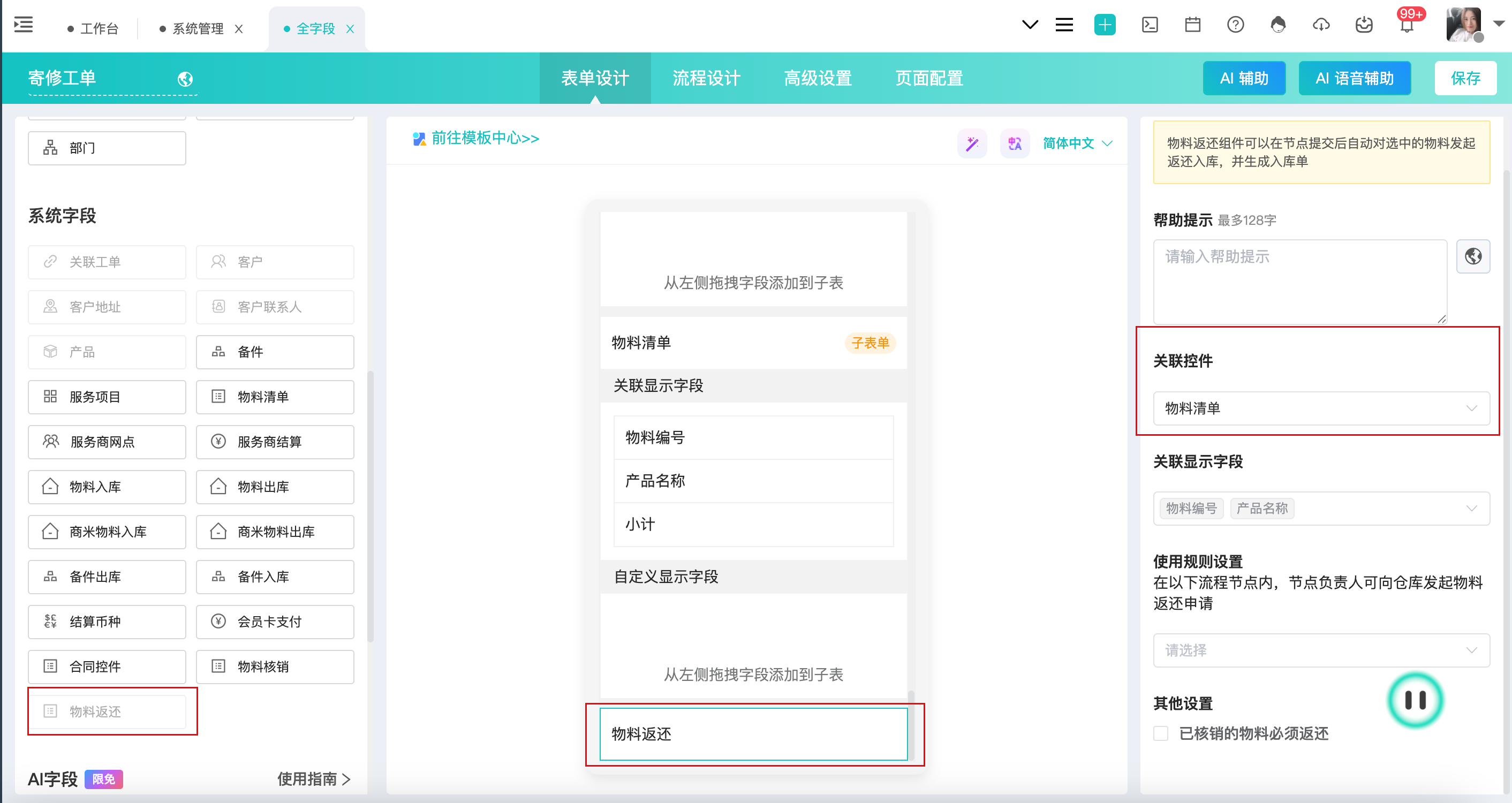Select the 服务商网点 system field

[x=107, y=442]
